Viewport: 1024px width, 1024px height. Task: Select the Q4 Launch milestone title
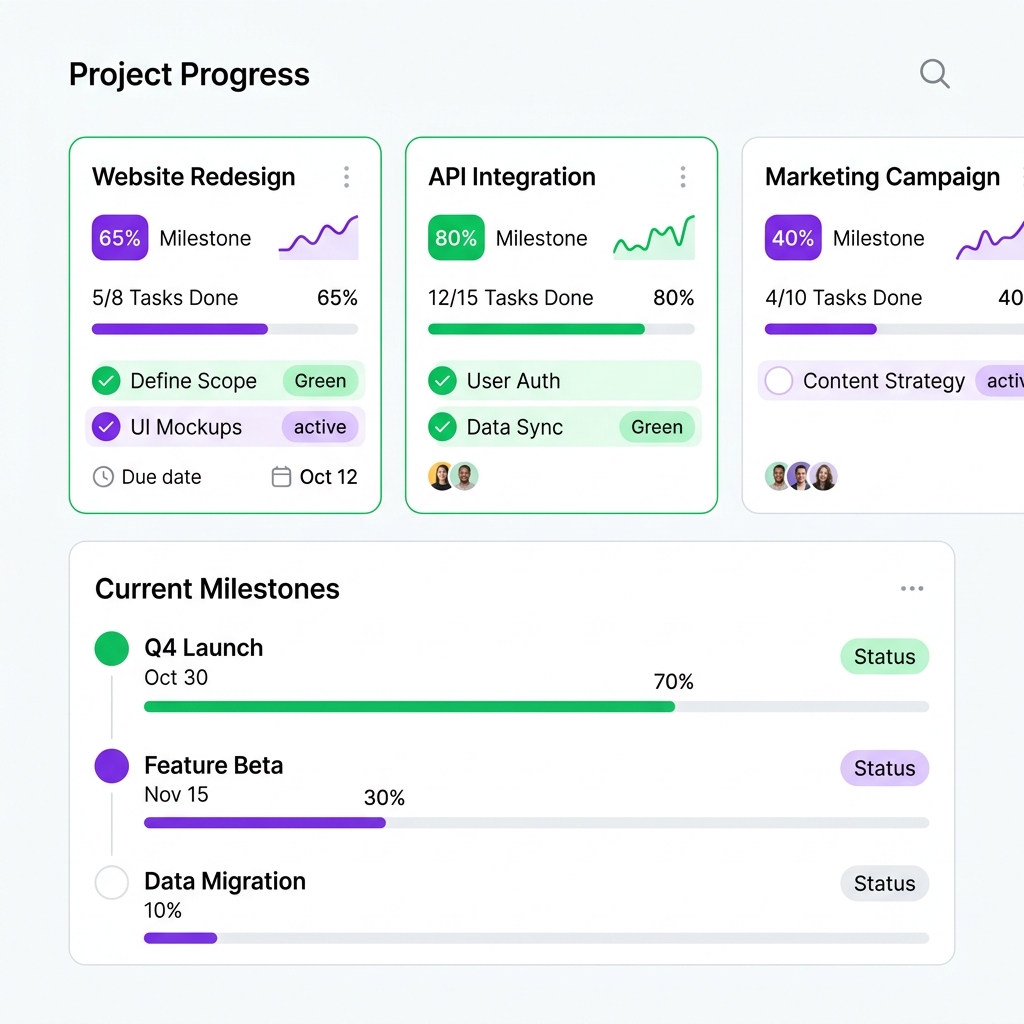(x=204, y=648)
